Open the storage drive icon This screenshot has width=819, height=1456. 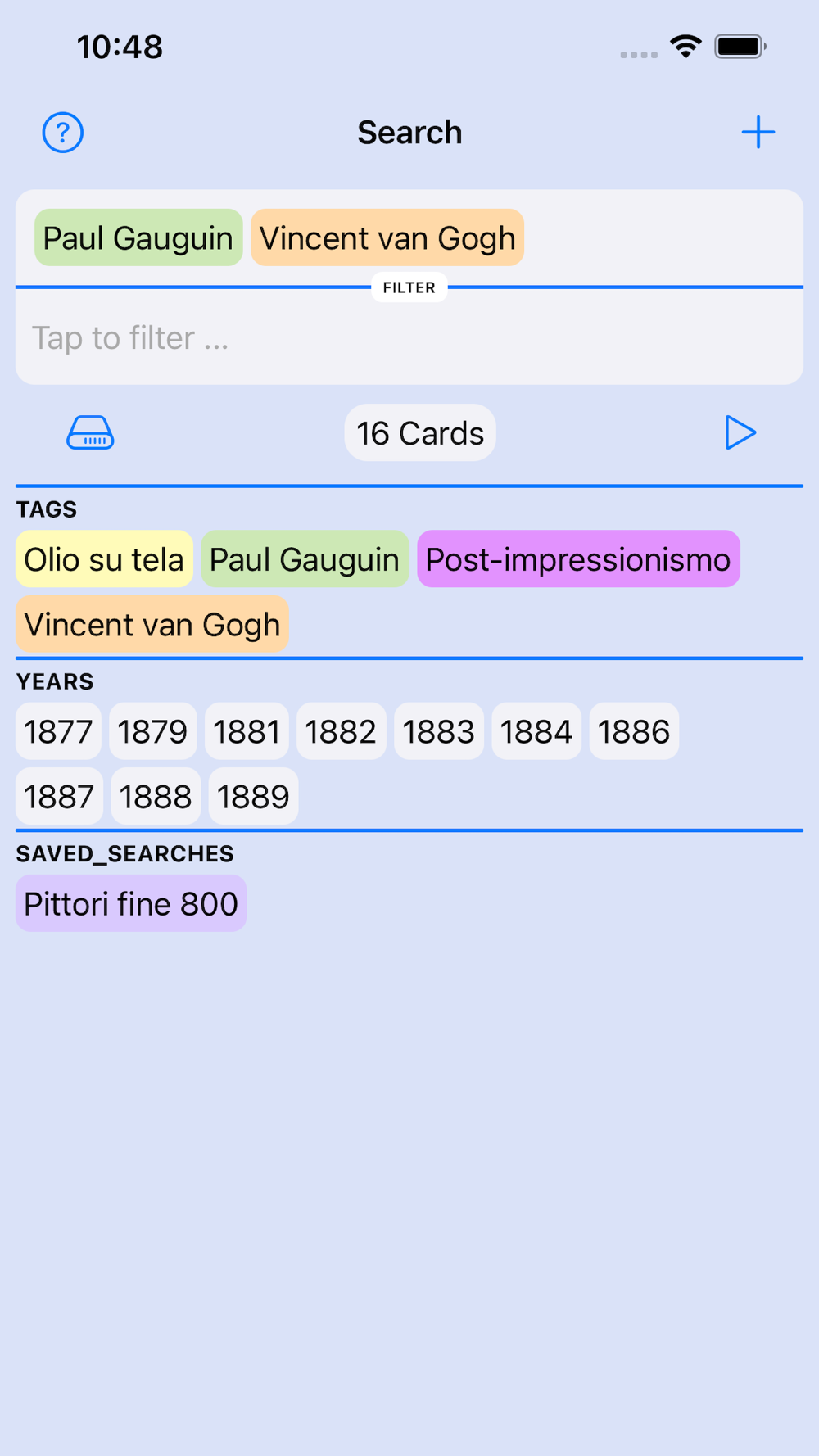tap(90, 432)
